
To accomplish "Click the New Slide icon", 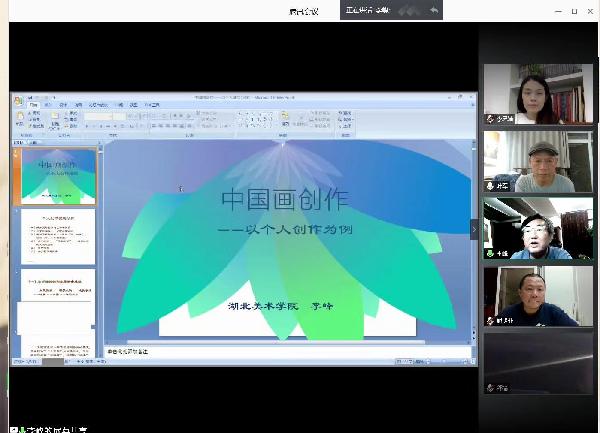I will (x=56, y=117).
